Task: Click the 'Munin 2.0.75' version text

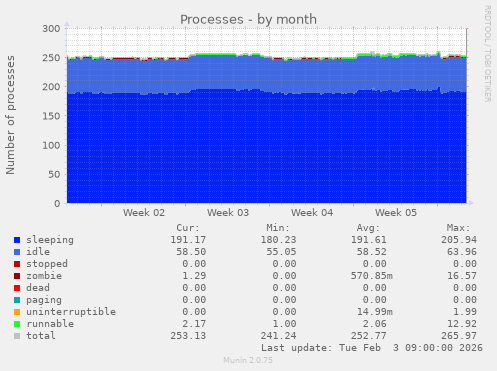Action: tap(248, 360)
